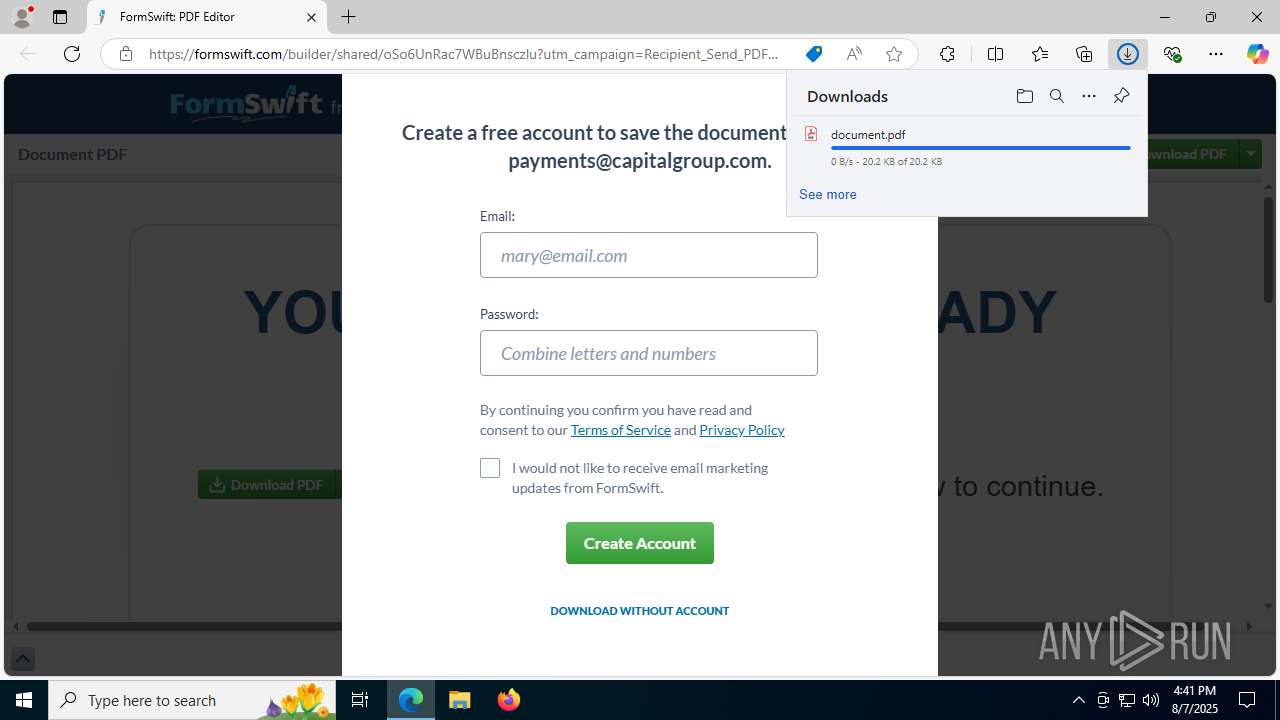Launch Firefox from the taskbar

pos(508,700)
